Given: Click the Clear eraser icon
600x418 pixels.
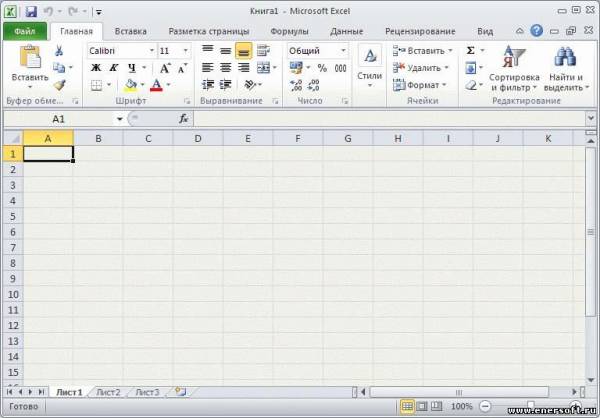Looking at the screenshot, I should pos(471,85).
